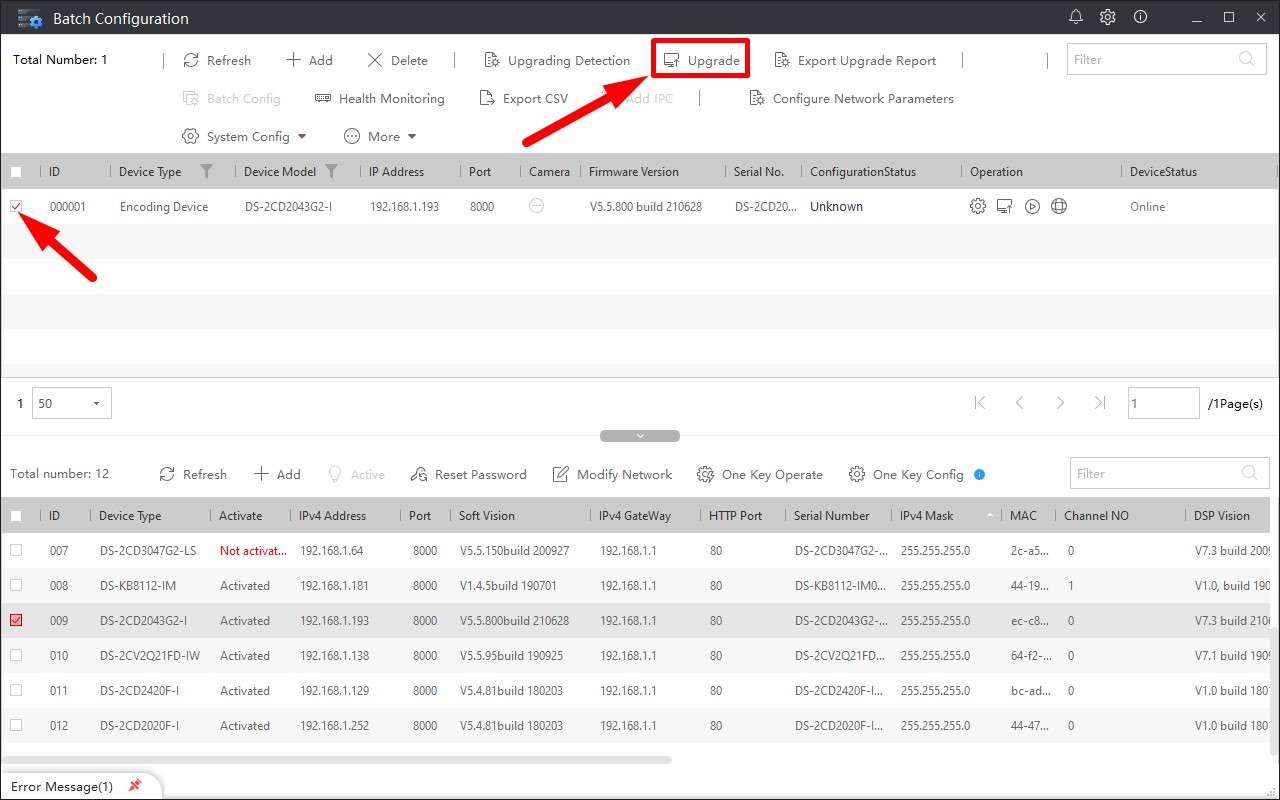Click the horizontal scrollbar of the lower table
Image resolution: width=1280 pixels, height=800 pixels.
tap(336, 760)
